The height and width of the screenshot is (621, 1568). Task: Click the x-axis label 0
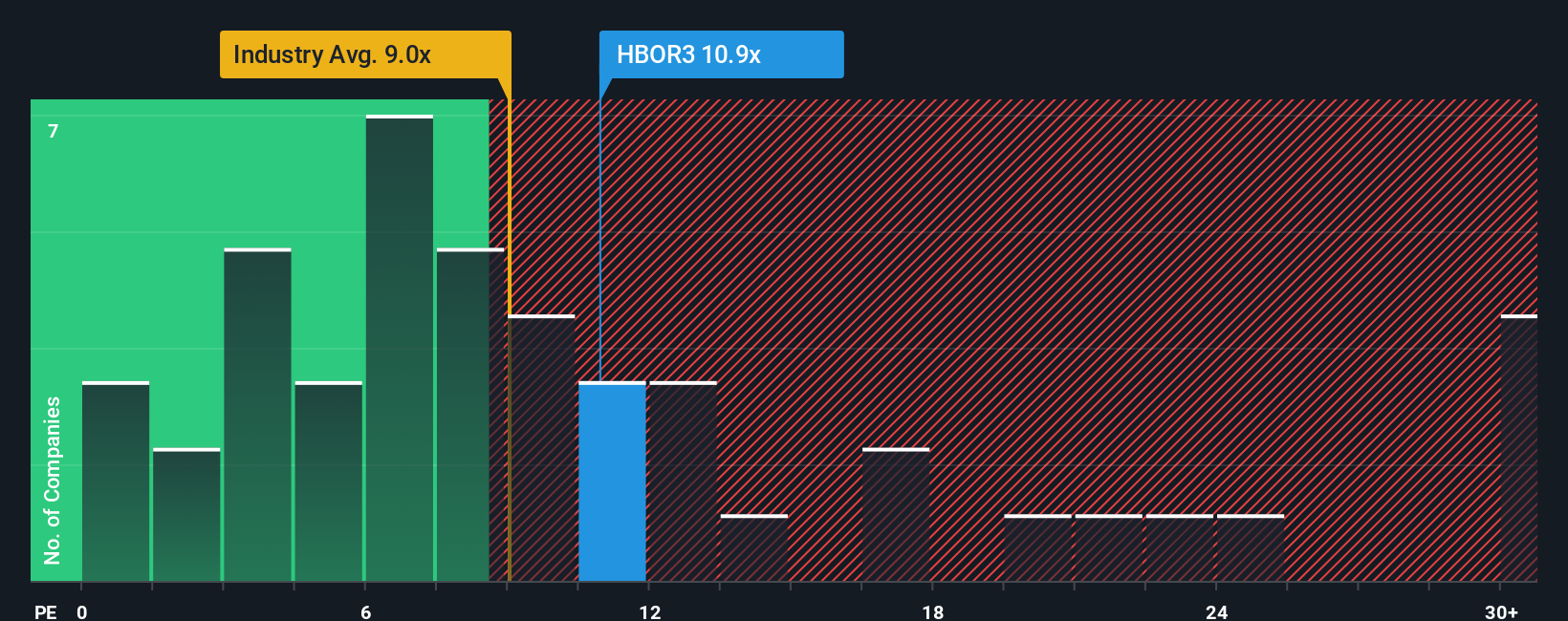click(x=82, y=611)
